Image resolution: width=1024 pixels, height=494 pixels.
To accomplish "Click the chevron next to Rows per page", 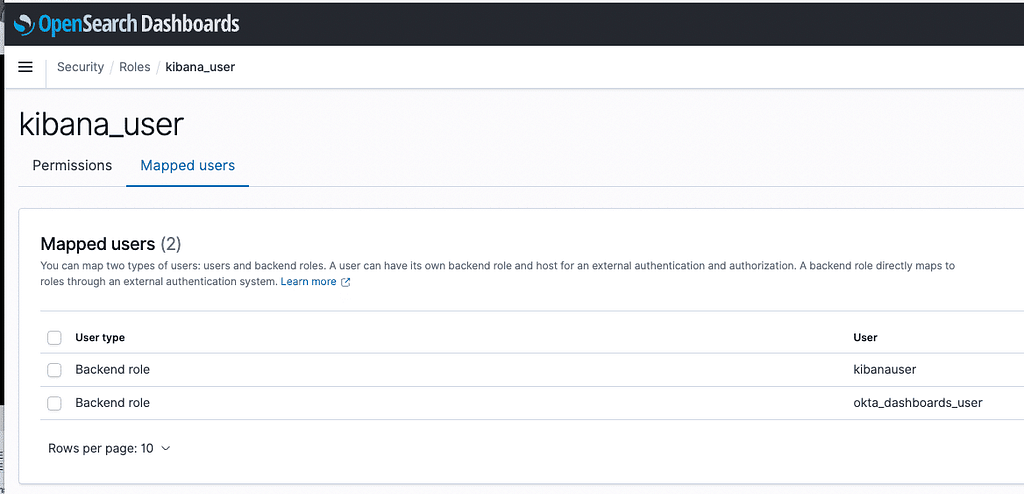I will (x=165, y=449).
